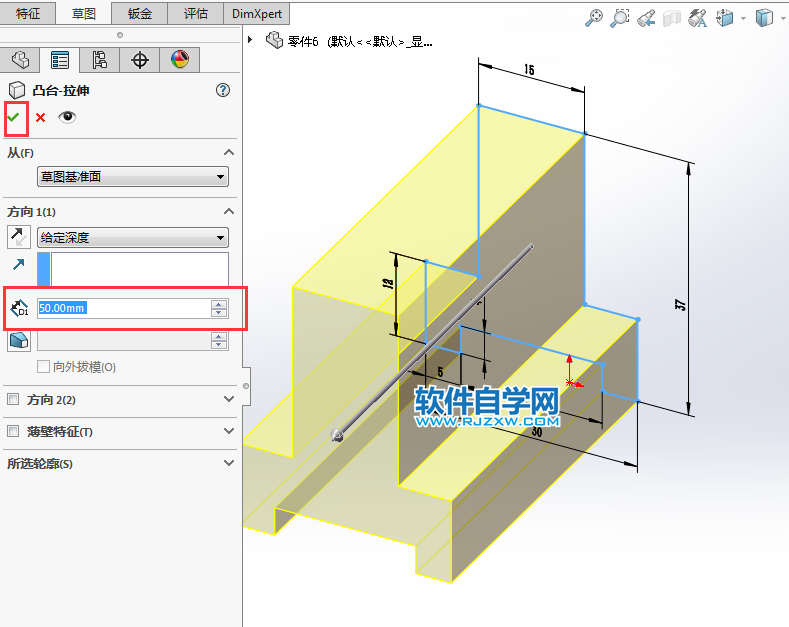Toggle the detailed preview eye icon
The height and width of the screenshot is (627, 789).
point(67,117)
